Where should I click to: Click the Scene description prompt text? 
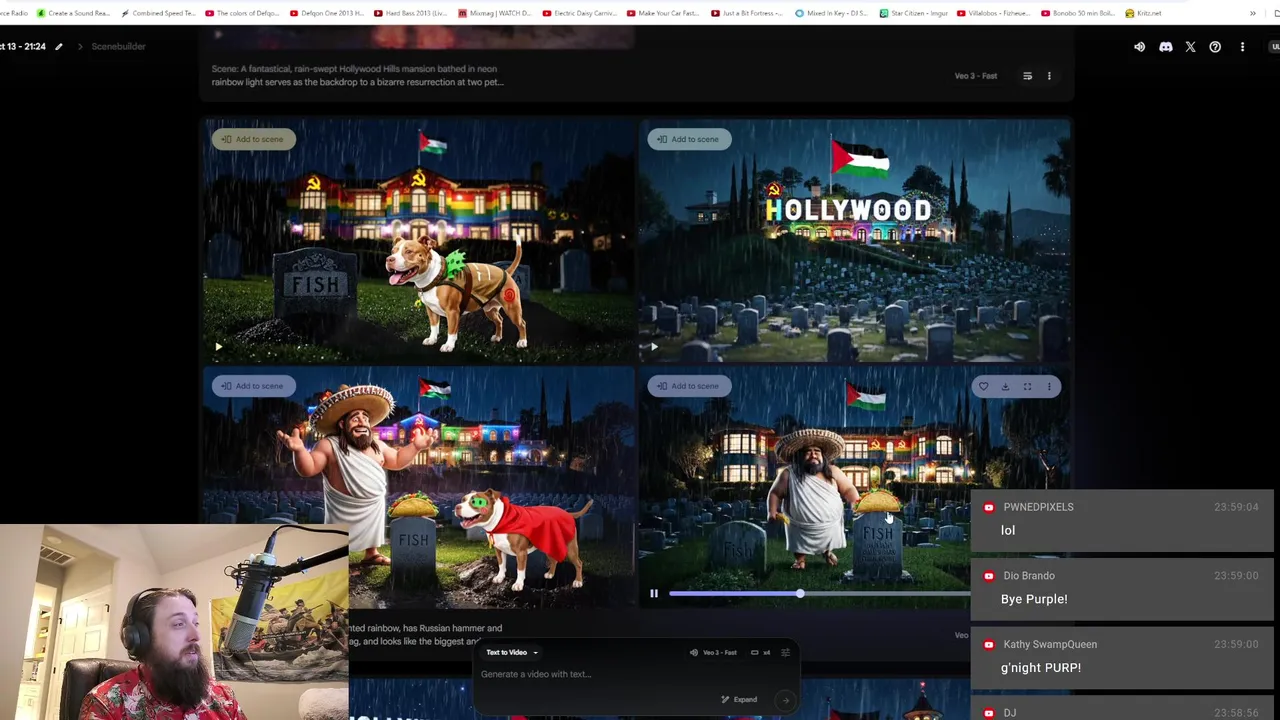coord(357,76)
